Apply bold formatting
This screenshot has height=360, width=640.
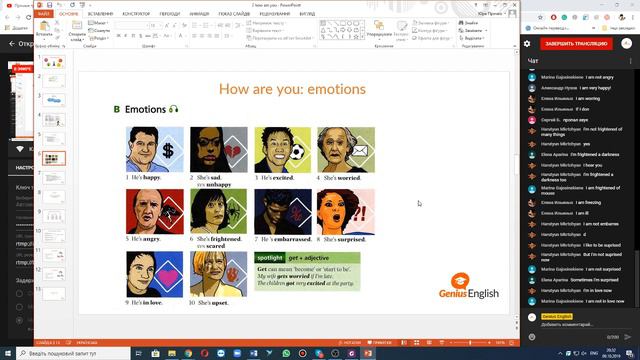click(x=118, y=36)
